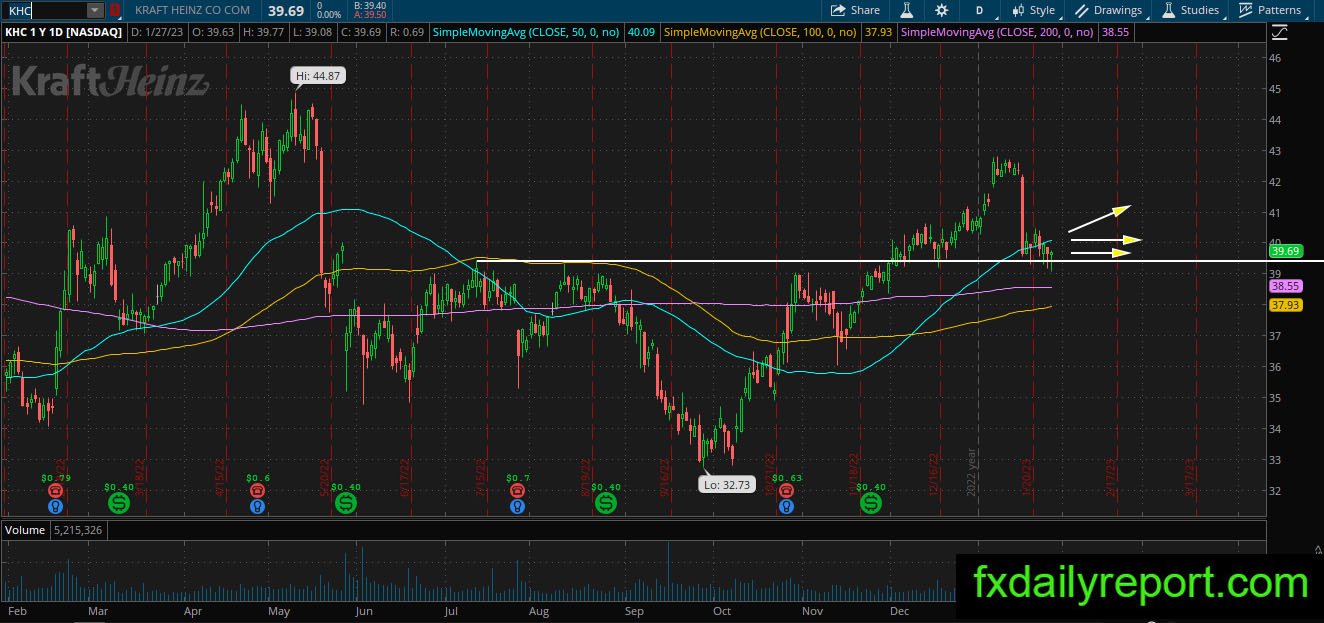The width and height of the screenshot is (1324, 623).
Task: Click the $0.63 earnings phone icon
Action: (786, 490)
